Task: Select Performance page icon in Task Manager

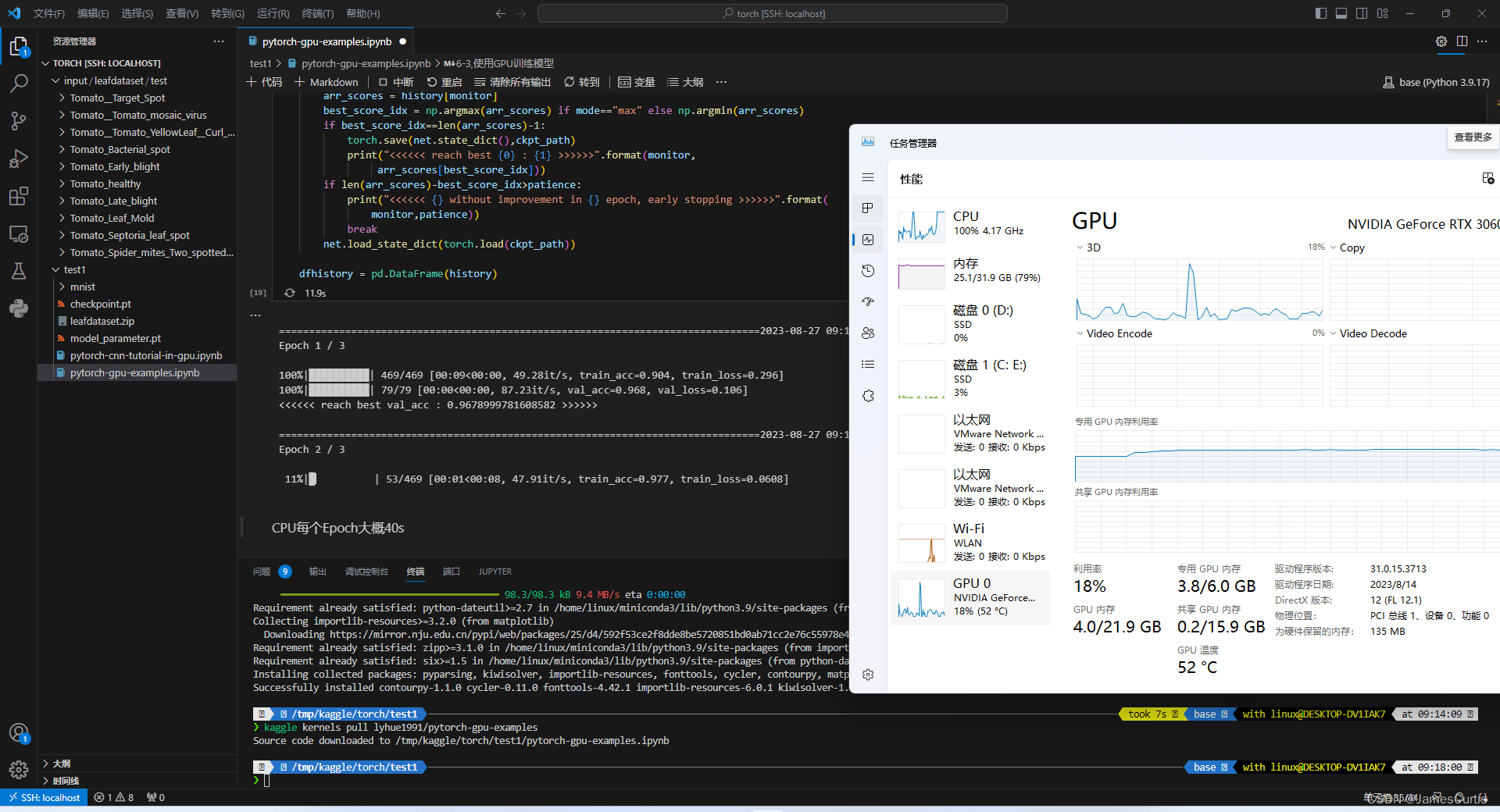Action: point(868,240)
